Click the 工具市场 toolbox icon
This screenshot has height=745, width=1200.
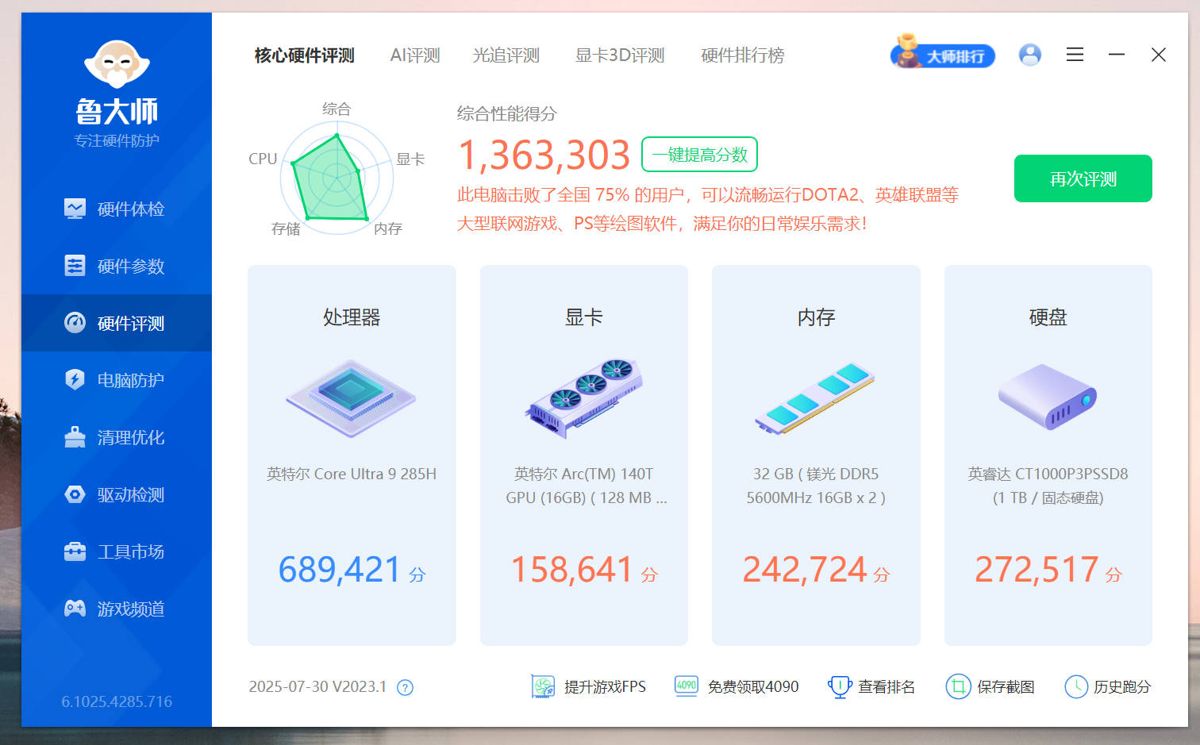pyautogui.click(x=75, y=552)
